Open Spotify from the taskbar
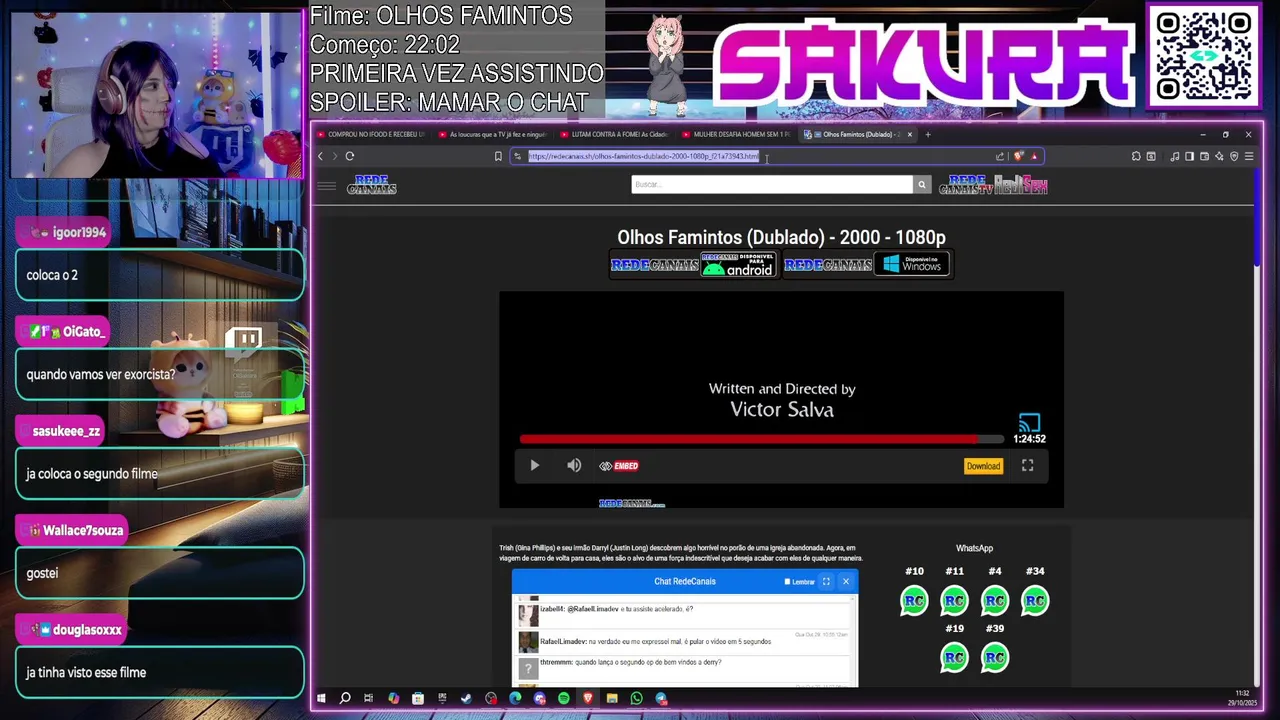Image resolution: width=1280 pixels, height=720 pixels. 564,698
